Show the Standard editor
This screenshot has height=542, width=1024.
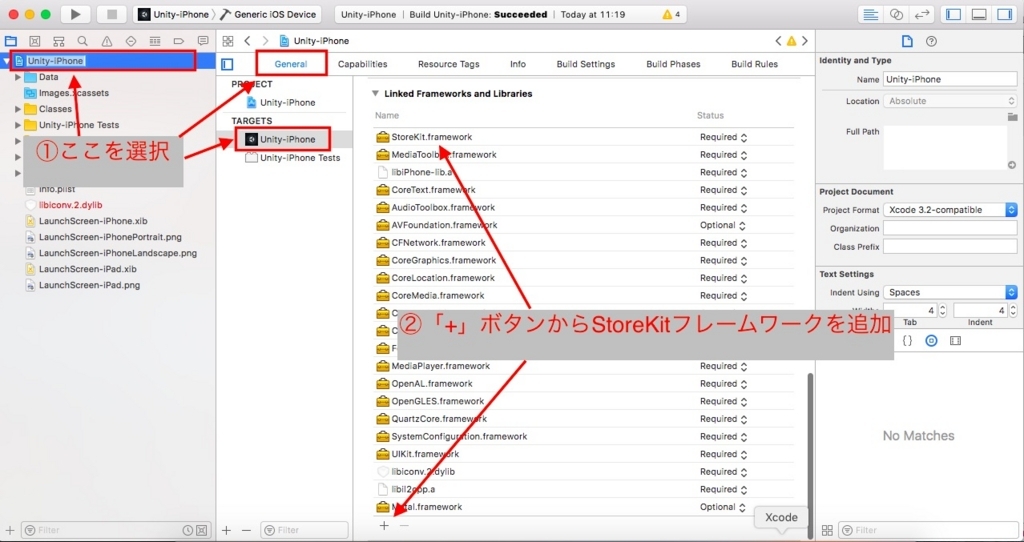[x=870, y=14]
